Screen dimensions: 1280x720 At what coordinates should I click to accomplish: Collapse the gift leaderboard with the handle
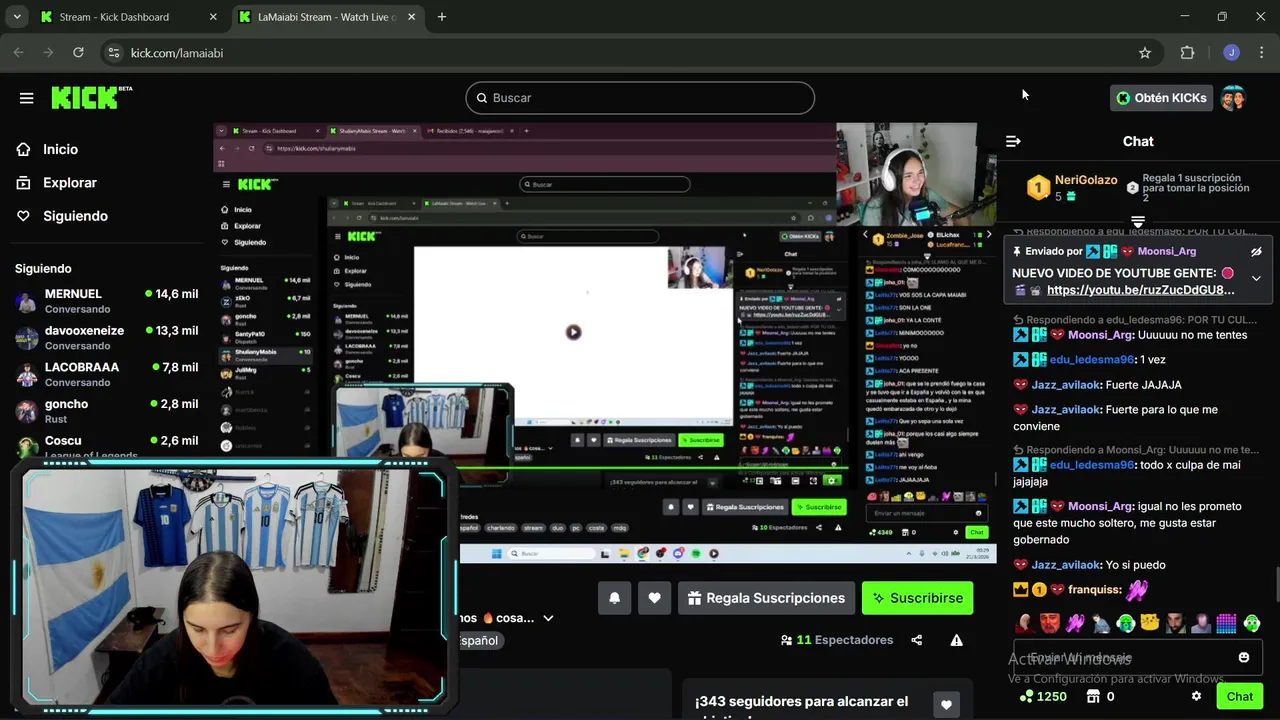click(x=1138, y=221)
